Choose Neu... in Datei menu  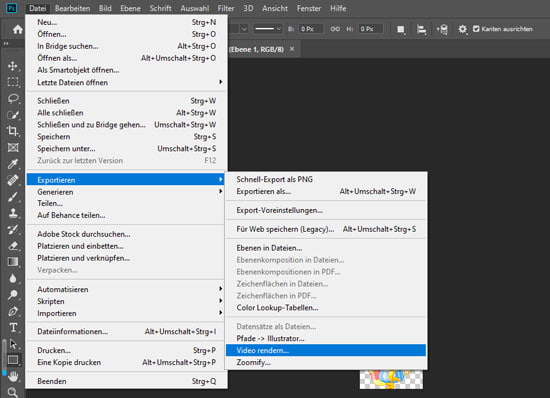tap(126, 22)
